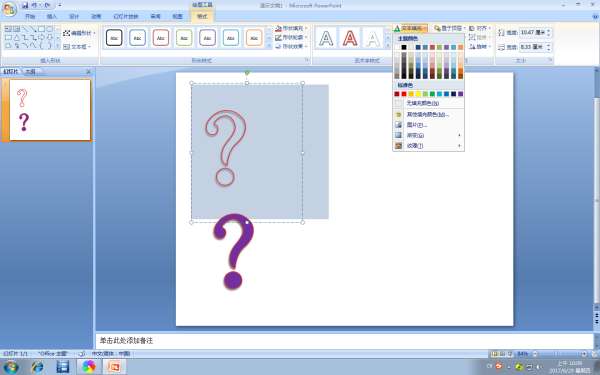Open Internet Explorer from taskbar
Screen dimensions: 600x375
click(37, 367)
